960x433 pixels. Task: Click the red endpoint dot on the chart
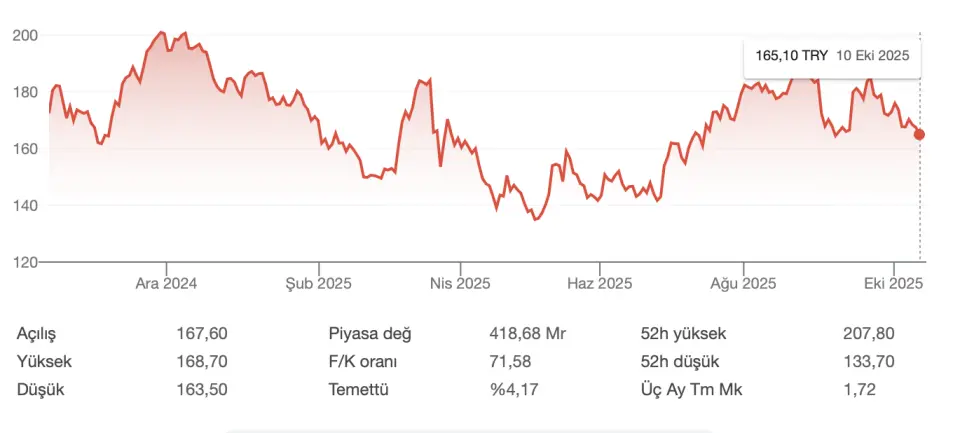coord(920,134)
